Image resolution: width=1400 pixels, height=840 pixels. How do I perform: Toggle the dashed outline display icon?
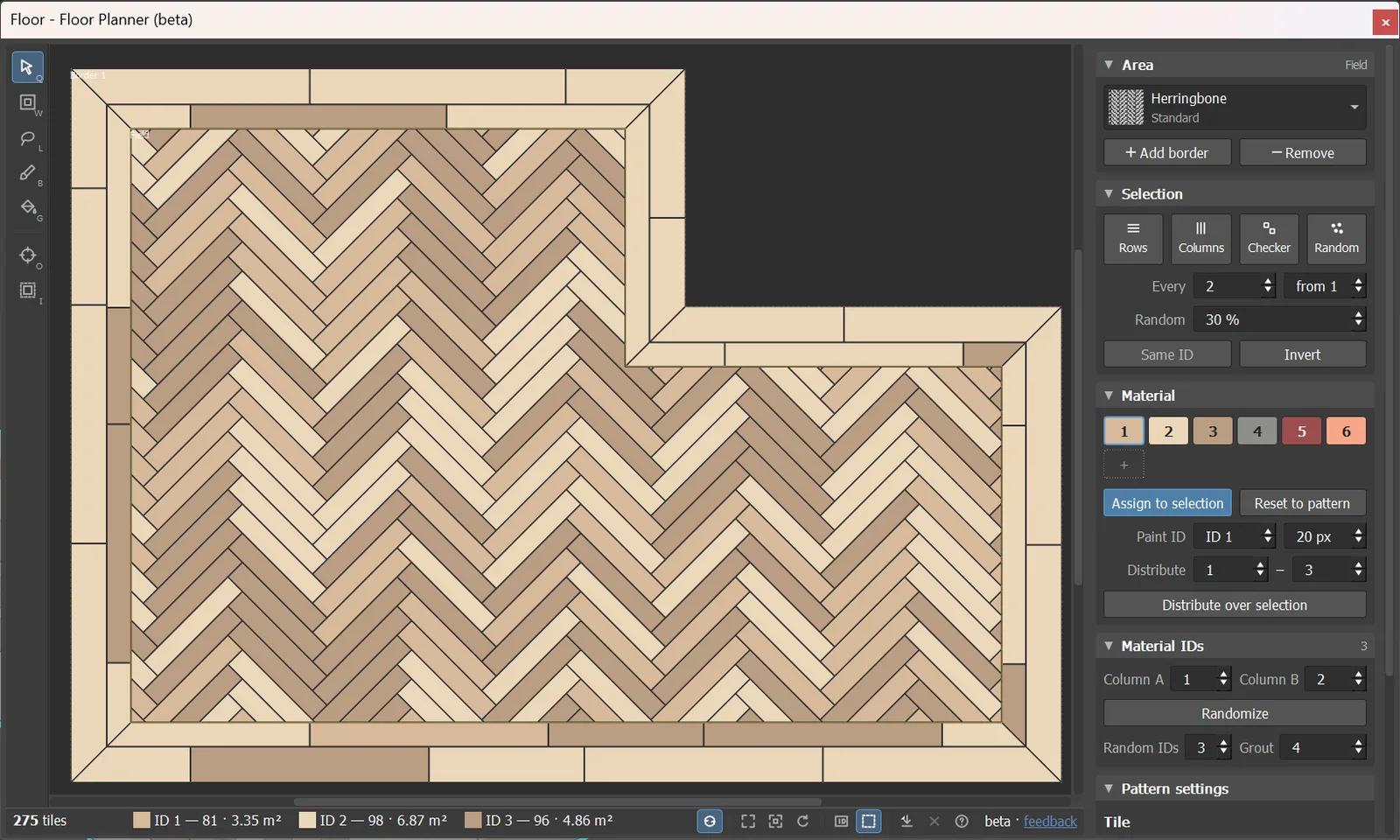click(x=869, y=821)
